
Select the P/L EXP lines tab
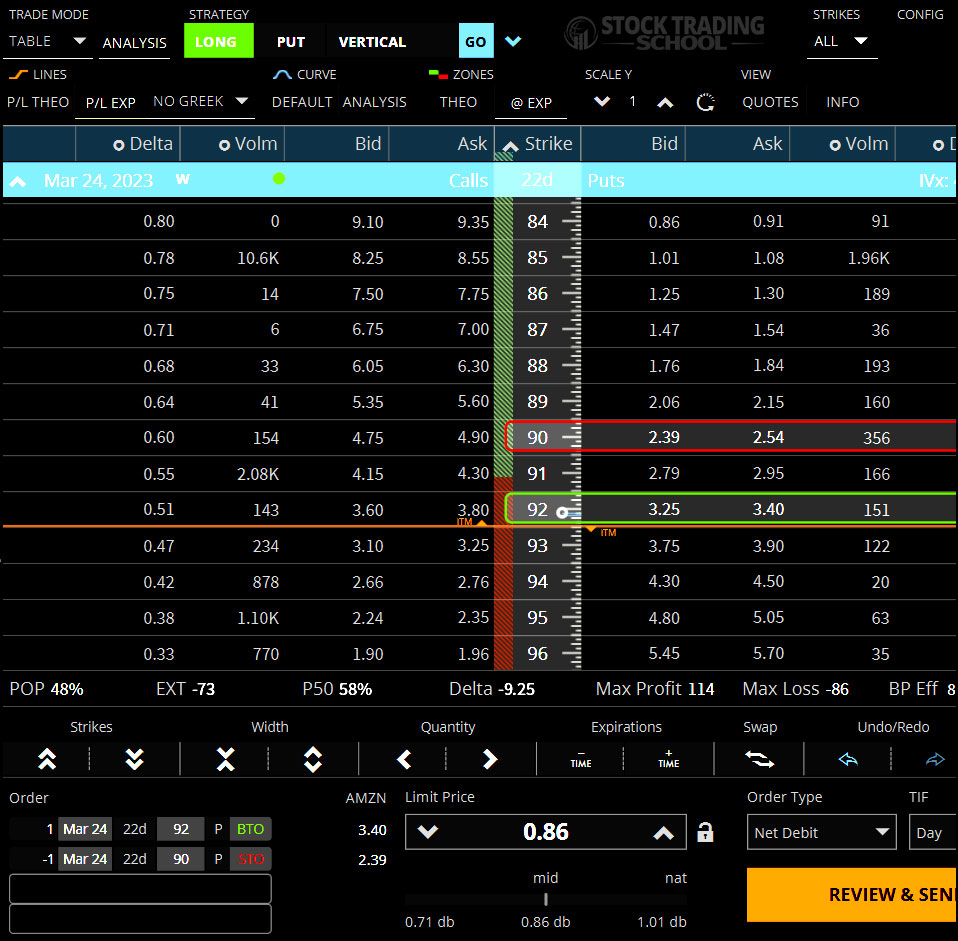click(x=111, y=103)
